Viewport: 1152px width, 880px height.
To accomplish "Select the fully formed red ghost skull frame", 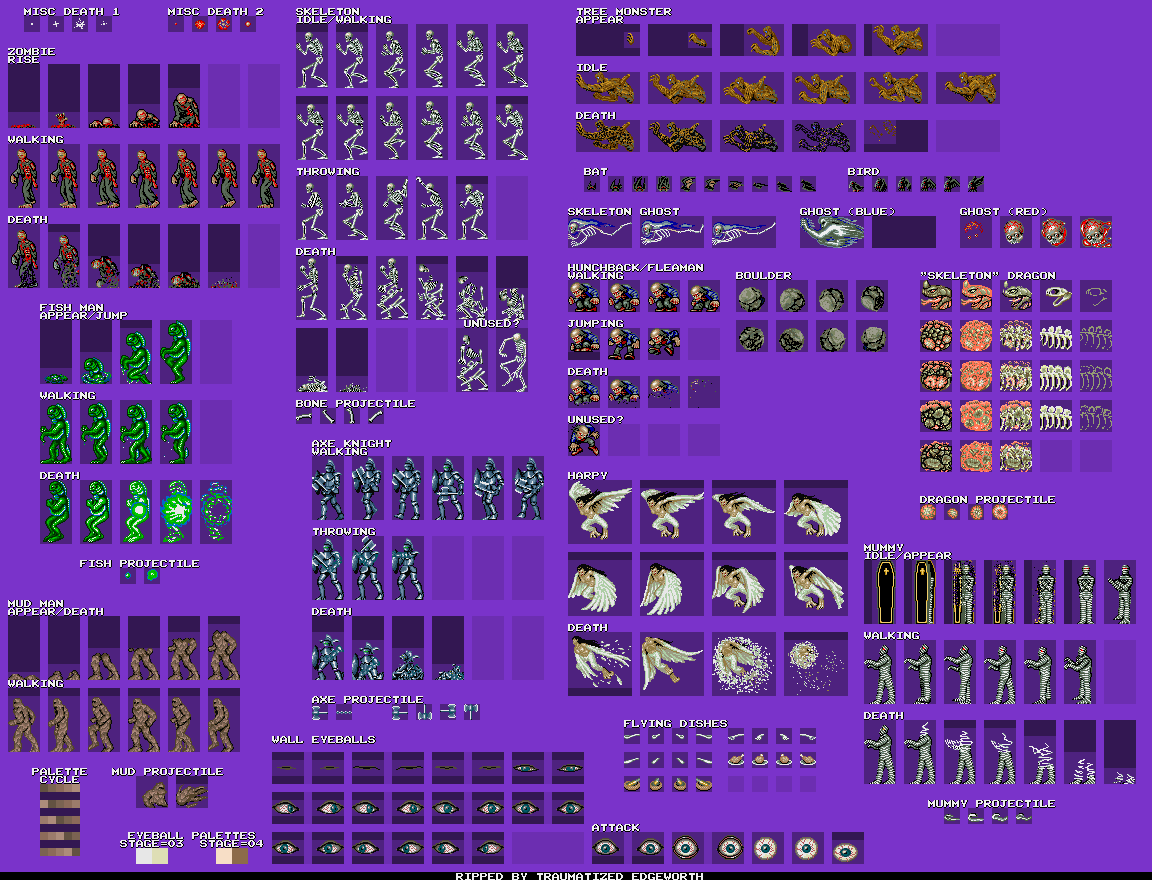I will click(1095, 232).
